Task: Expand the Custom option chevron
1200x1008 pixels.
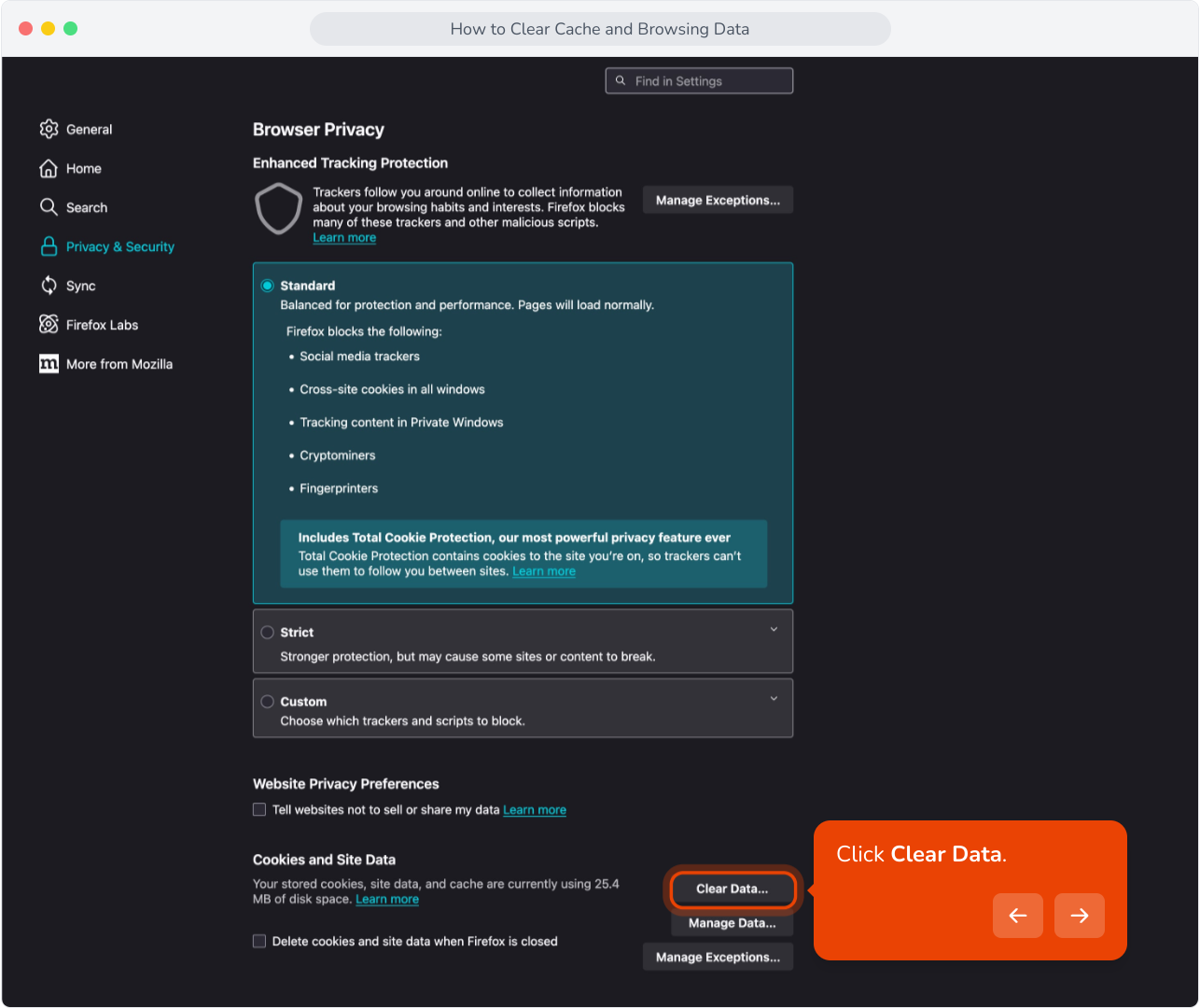Action: pyautogui.click(x=774, y=698)
